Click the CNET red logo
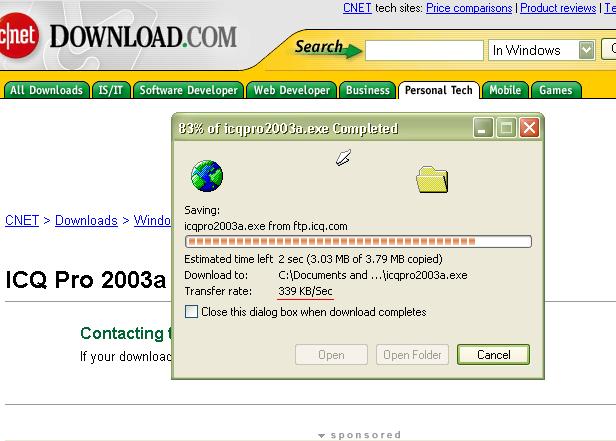The image size is (616, 441). [18, 35]
